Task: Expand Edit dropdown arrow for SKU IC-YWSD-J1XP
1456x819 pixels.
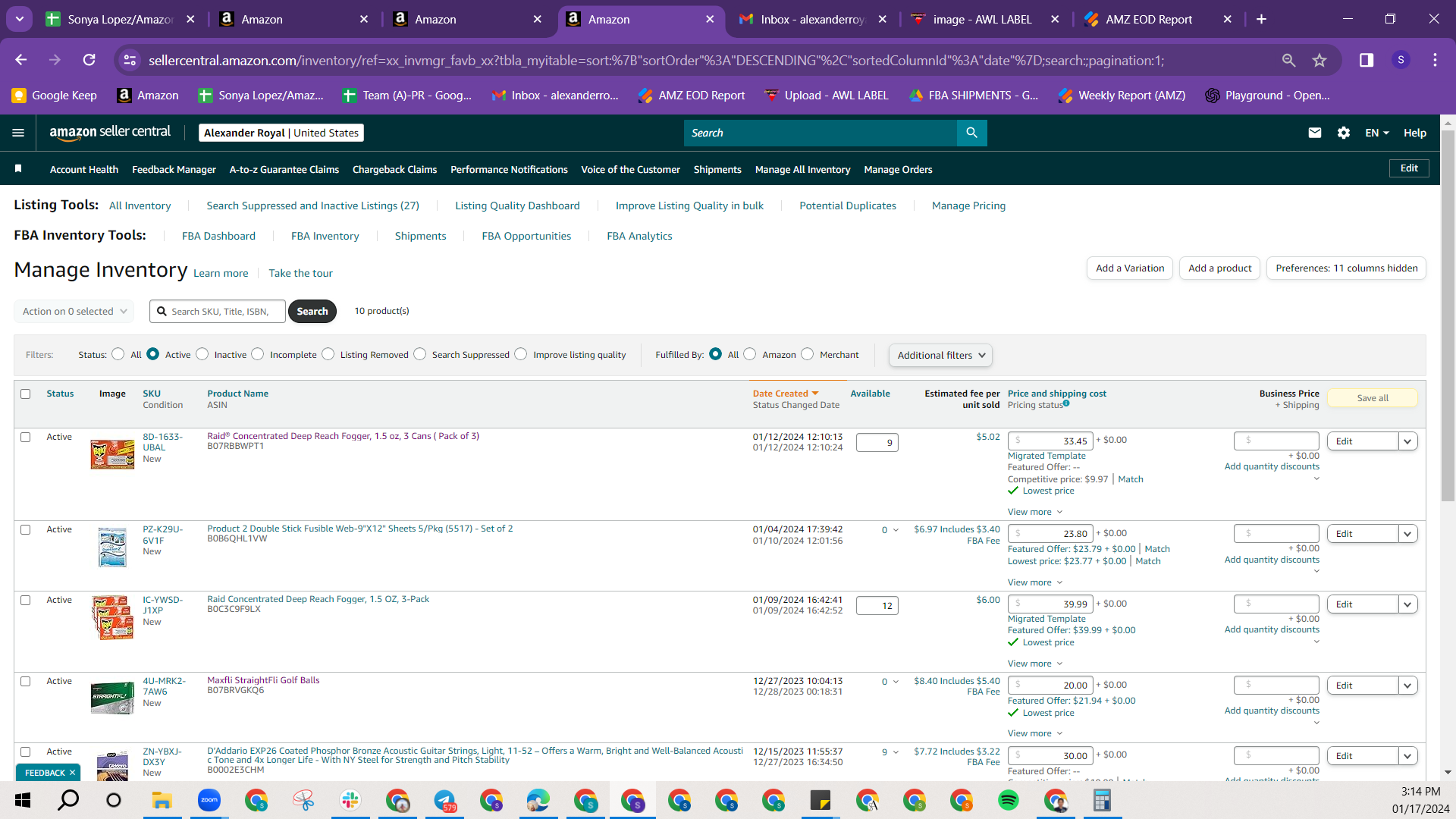Action: point(1408,604)
